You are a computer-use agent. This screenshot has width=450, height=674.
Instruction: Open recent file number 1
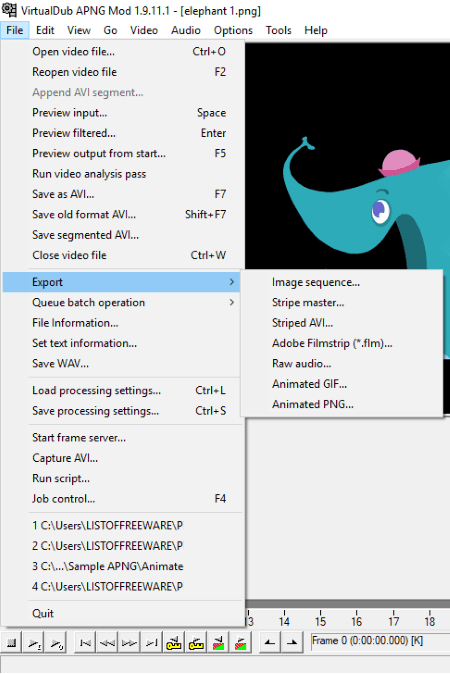(123, 525)
